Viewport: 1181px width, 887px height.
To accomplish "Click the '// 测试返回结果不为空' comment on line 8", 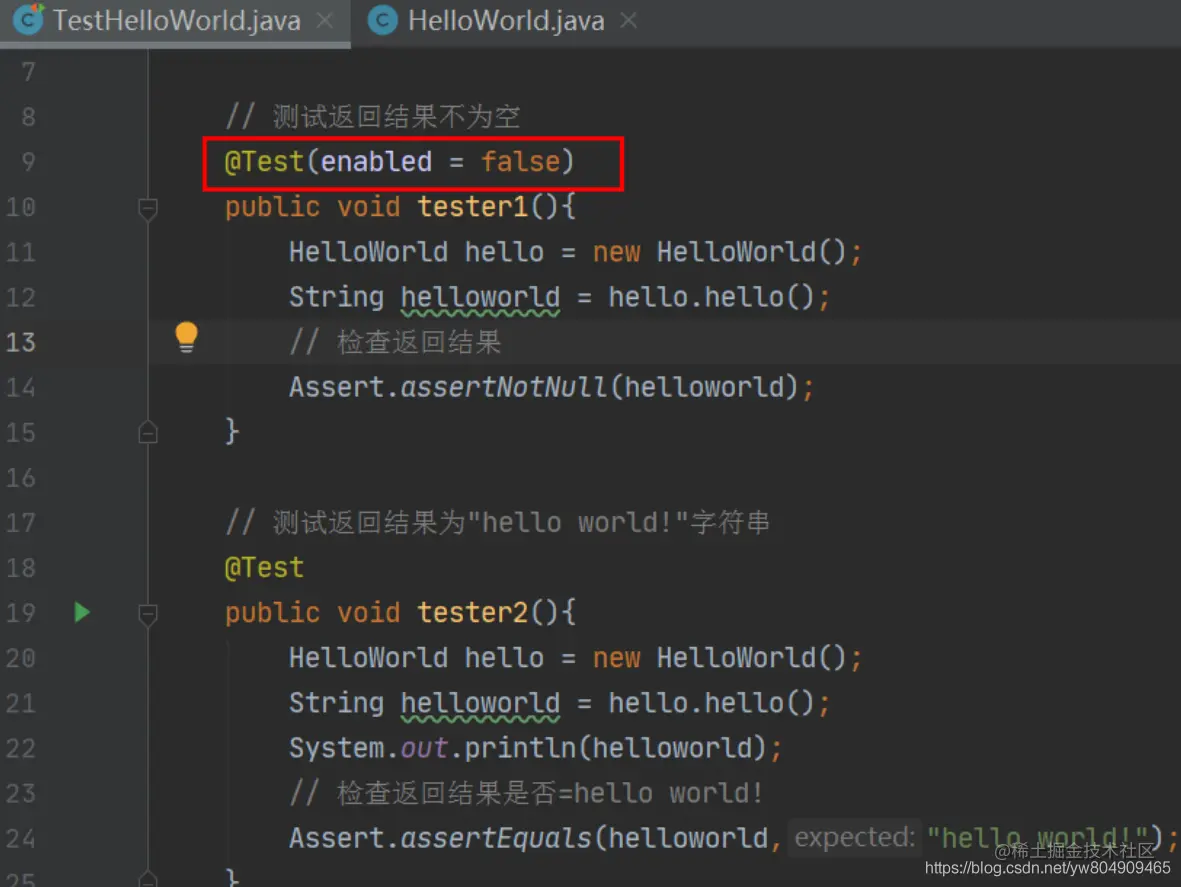I will tap(372, 117).
